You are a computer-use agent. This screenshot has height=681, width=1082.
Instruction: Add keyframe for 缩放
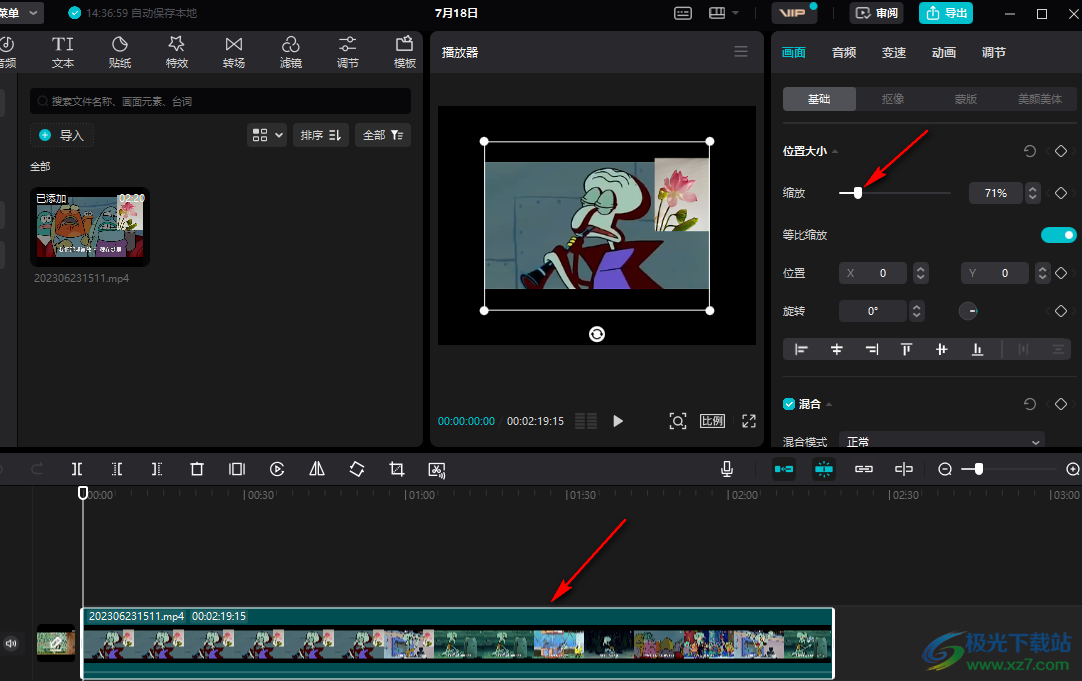point(1061,193)
